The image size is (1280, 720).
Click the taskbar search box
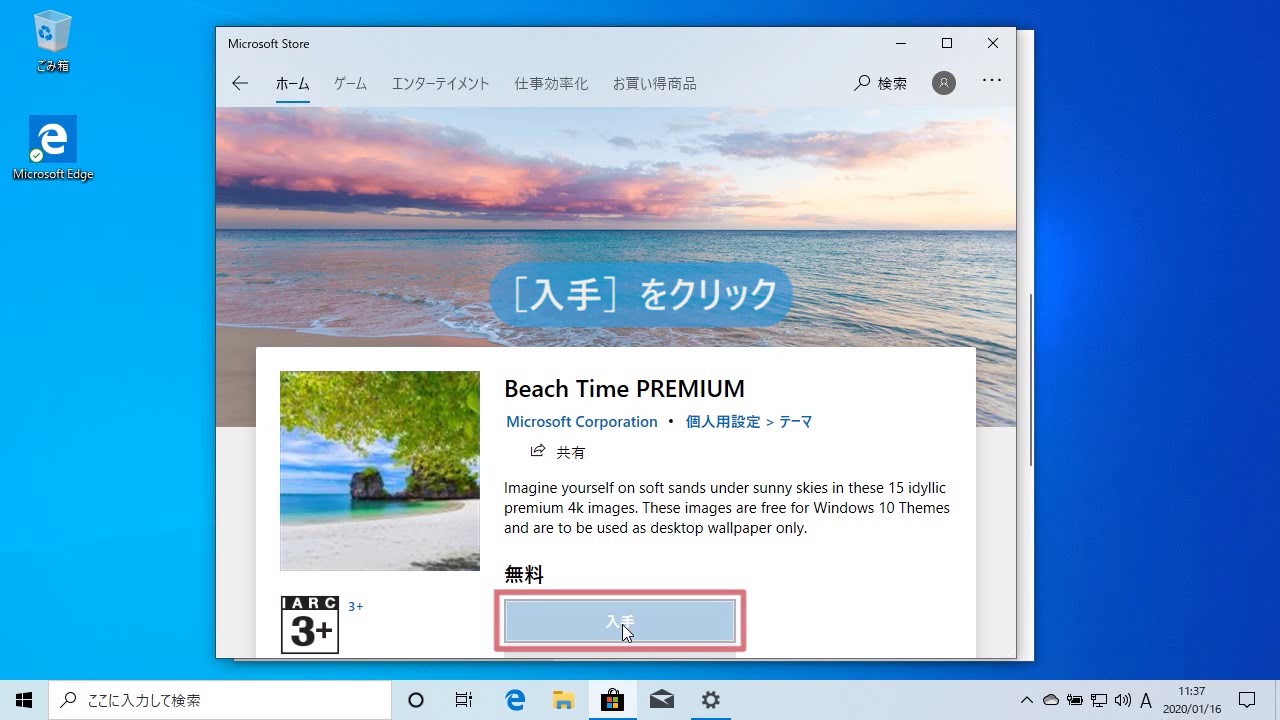(x=220, y=700)
